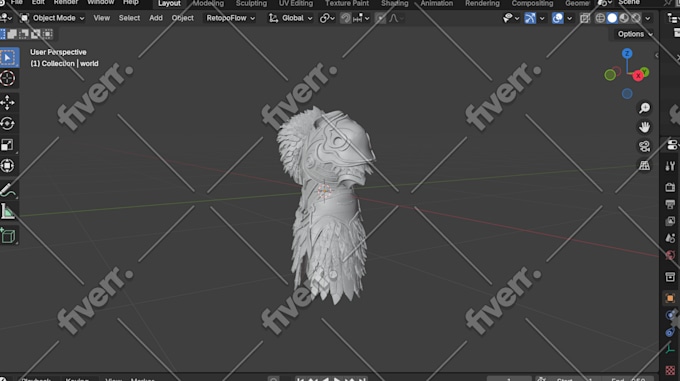Pick the Add Cube tool

[8, 236]
